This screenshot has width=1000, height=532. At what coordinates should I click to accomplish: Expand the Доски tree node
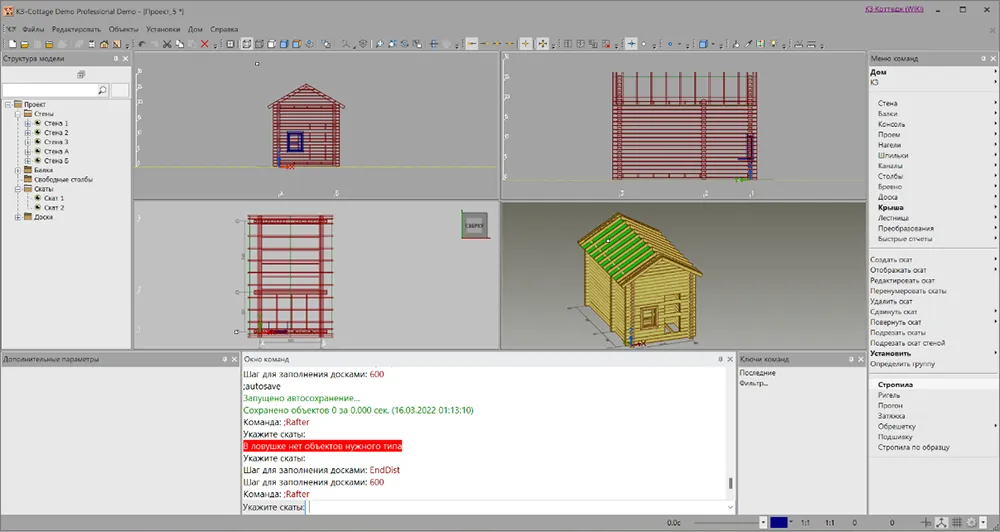point(18,217)
